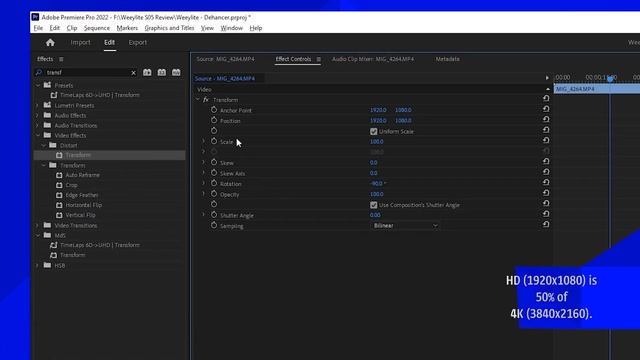Filter by Accelerated Effects icon

tap(147, 72)
